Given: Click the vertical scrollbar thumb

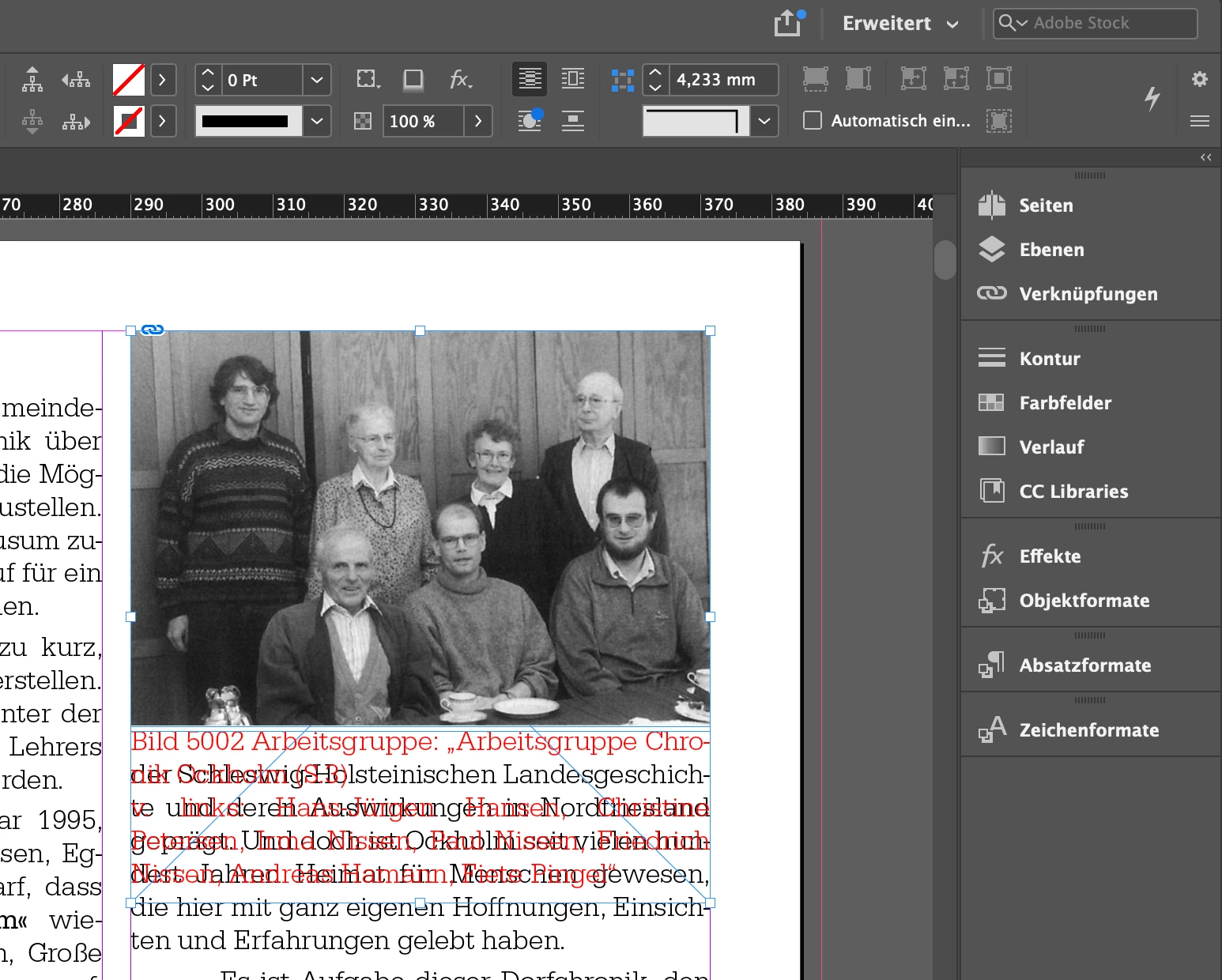Looking at the screenshot, I should (x=945, y=259).
